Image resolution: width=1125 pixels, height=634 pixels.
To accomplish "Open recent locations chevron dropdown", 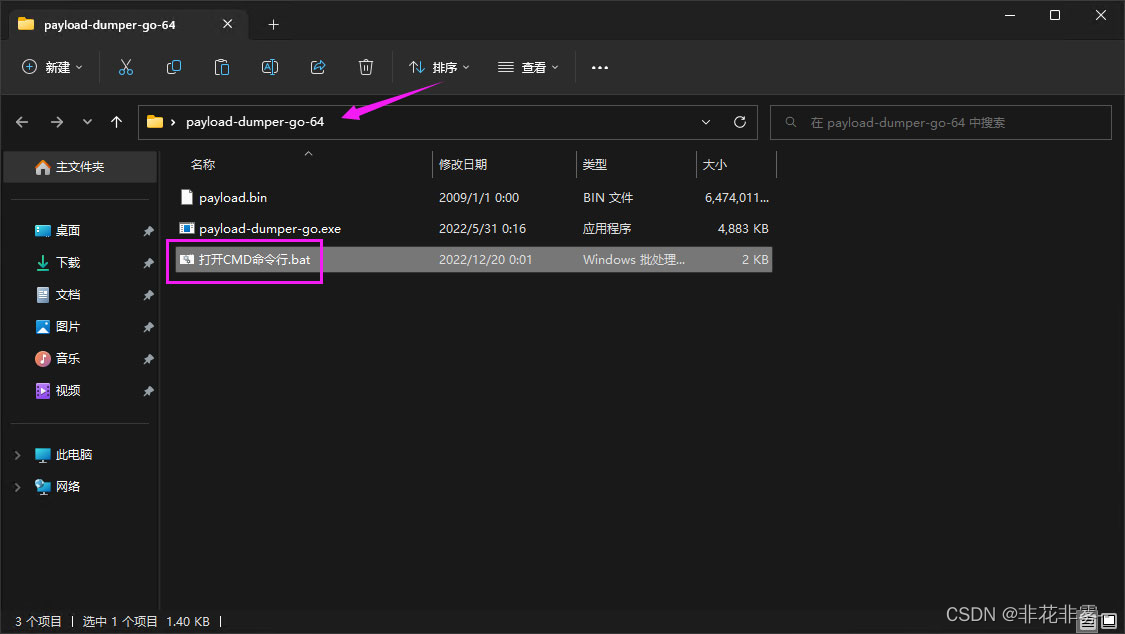I will tap(88, 122).
